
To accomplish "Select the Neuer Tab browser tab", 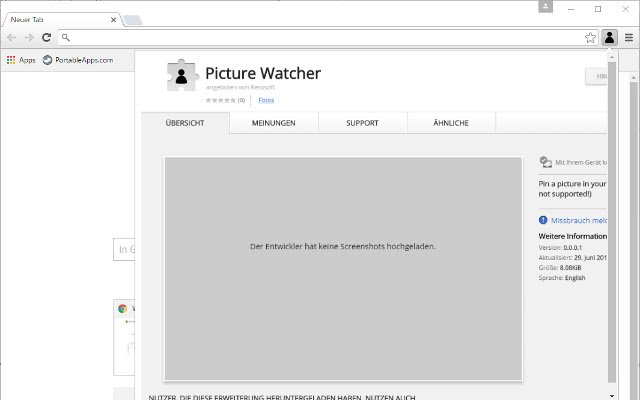I will pos(61,20).
